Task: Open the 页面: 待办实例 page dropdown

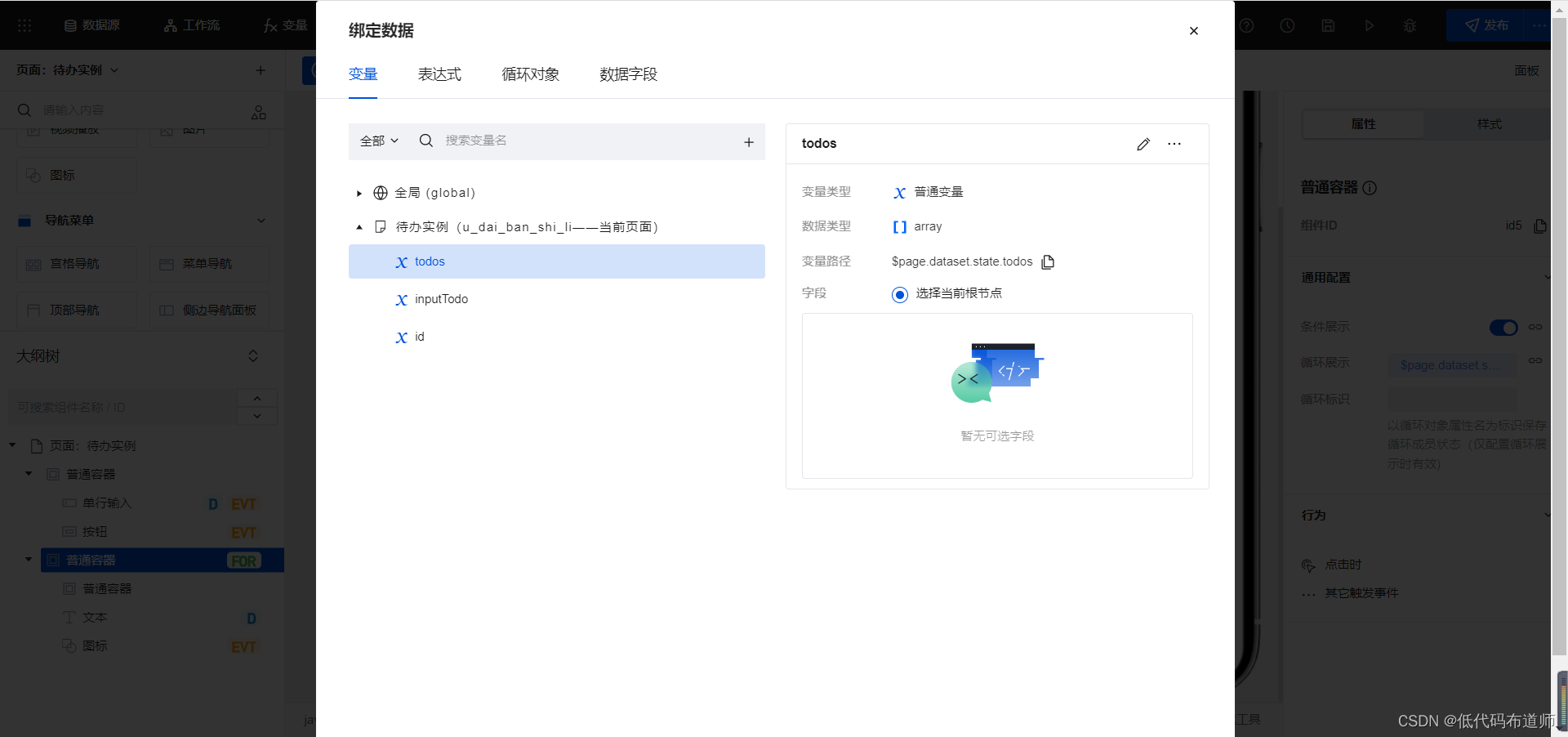Action: (x=68, y=70)
